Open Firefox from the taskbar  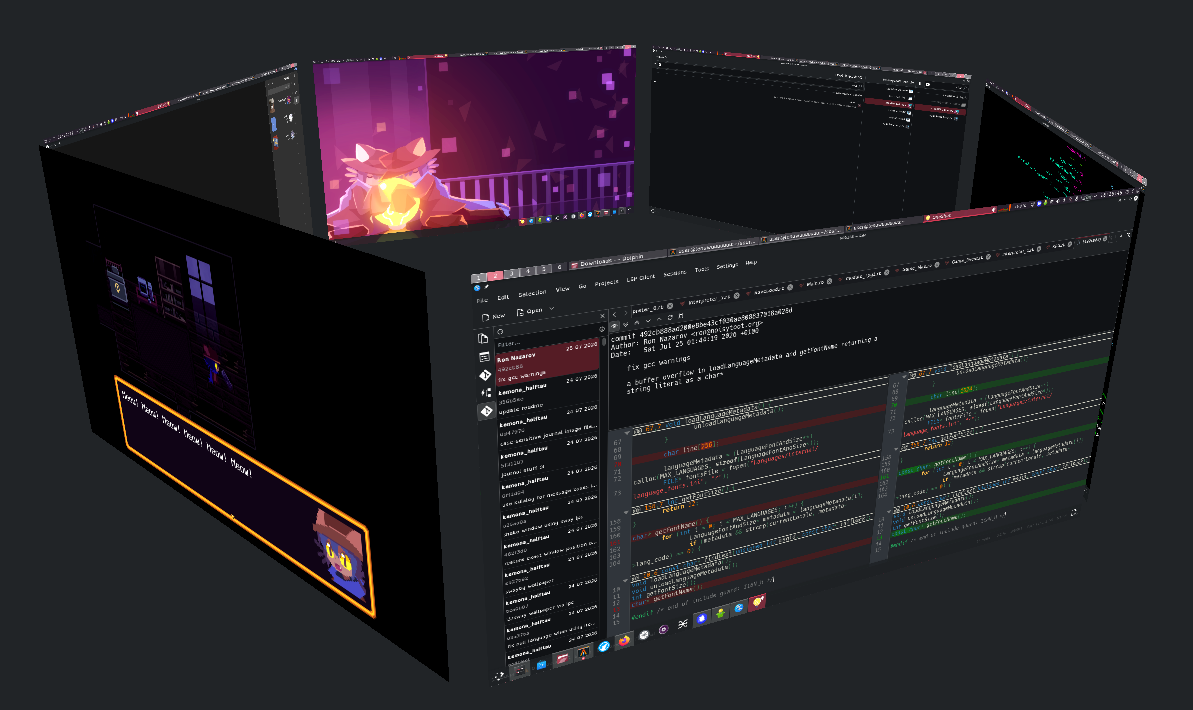point(624,641)
